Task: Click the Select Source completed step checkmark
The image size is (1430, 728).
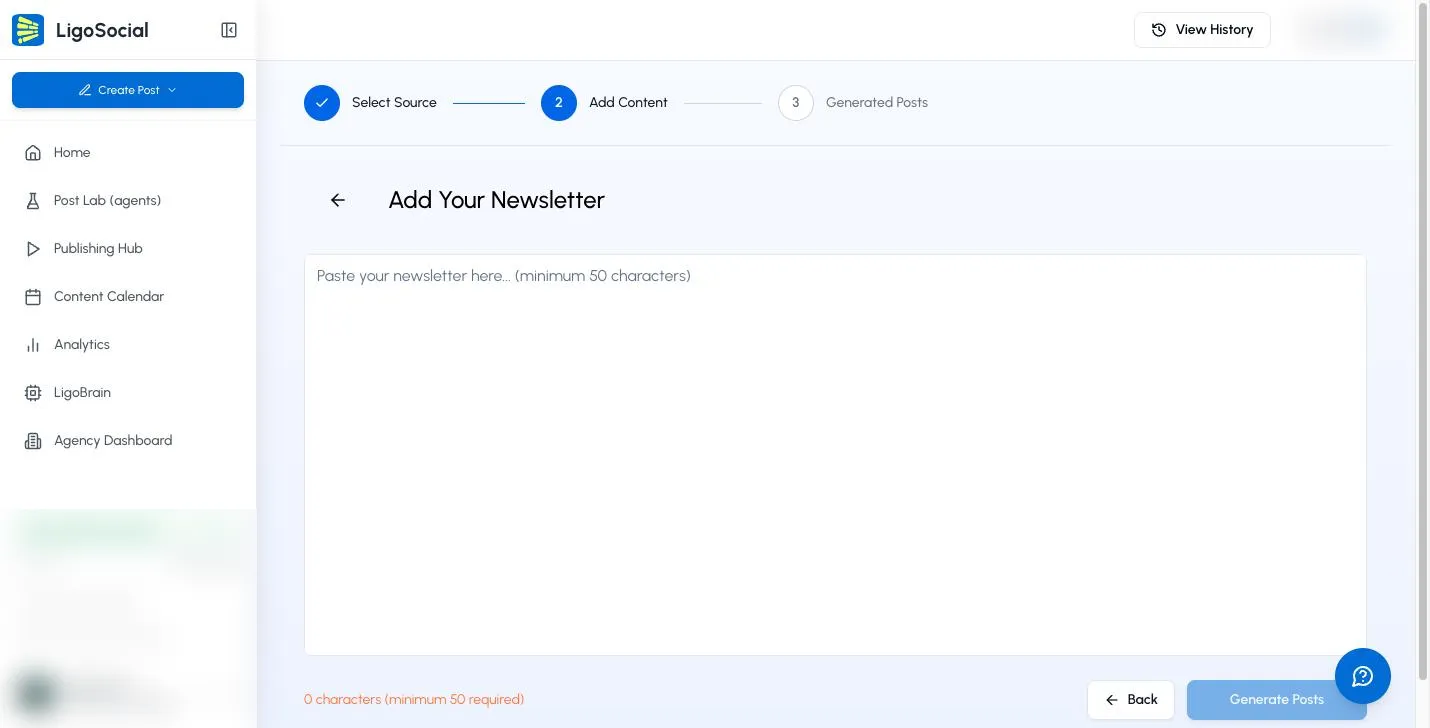Action: (322, 102)
